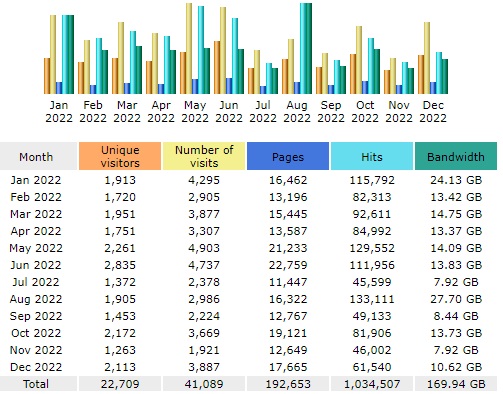The height and width of the screenshot is (394, 503).
Task: Select the May 2022 row label in table
Action: tap(36, 248)
